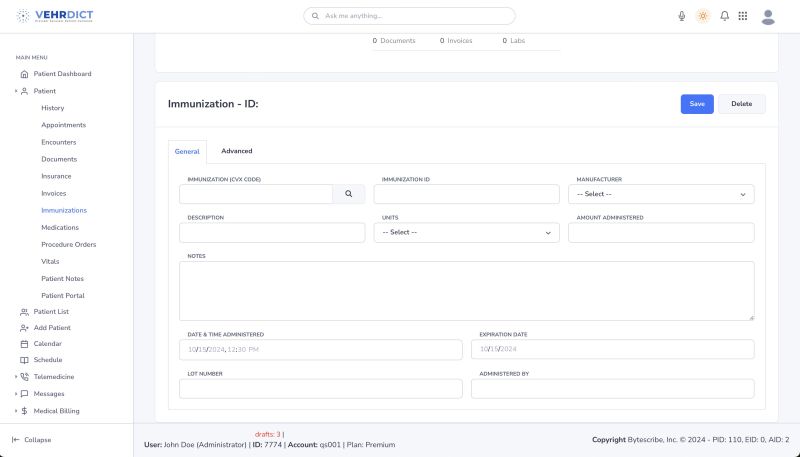Collapse the sidebar using Collapse
The image size is (800, 457).
coord(32,439)
